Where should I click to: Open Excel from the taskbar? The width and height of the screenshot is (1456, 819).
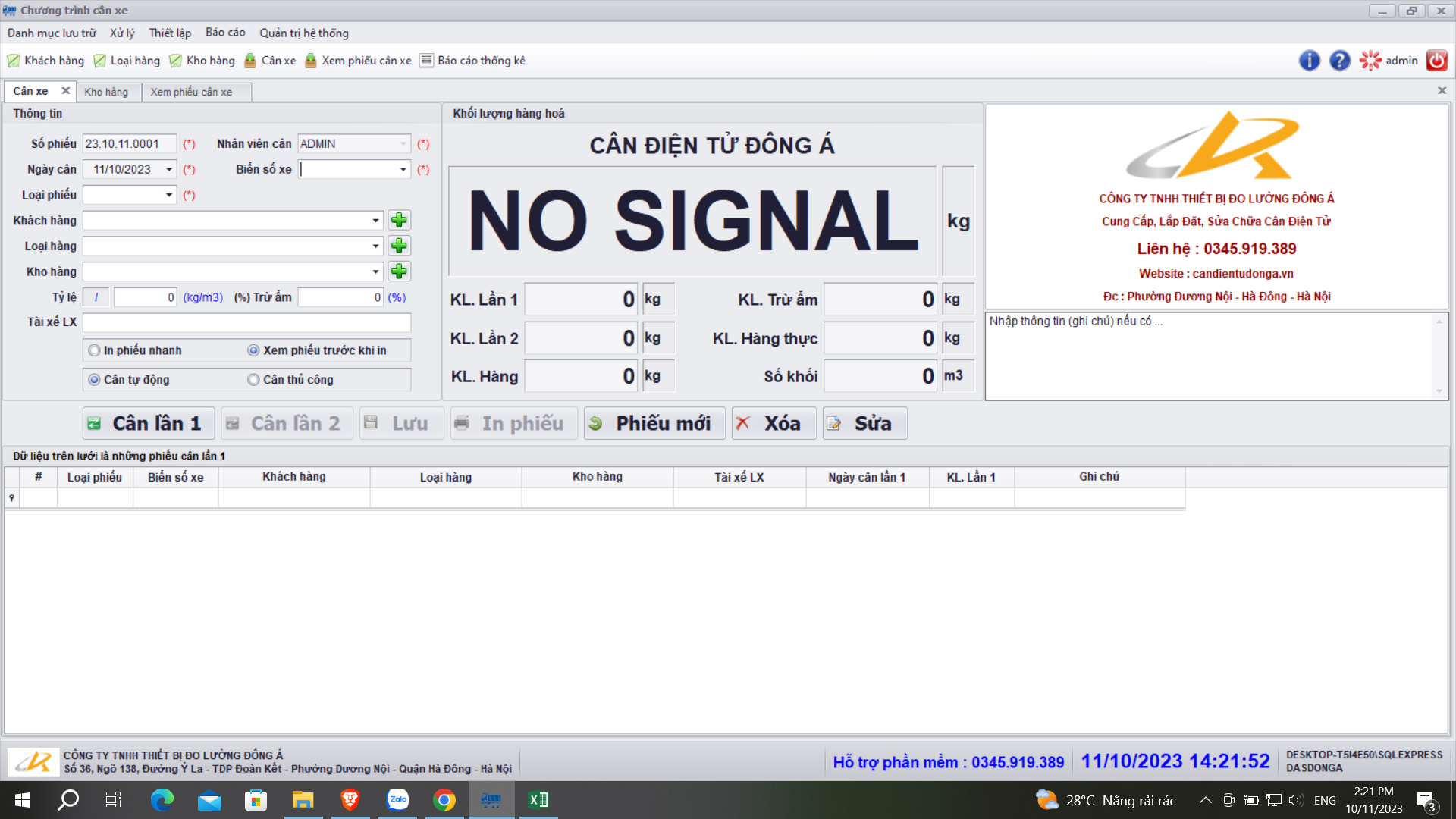538,800
